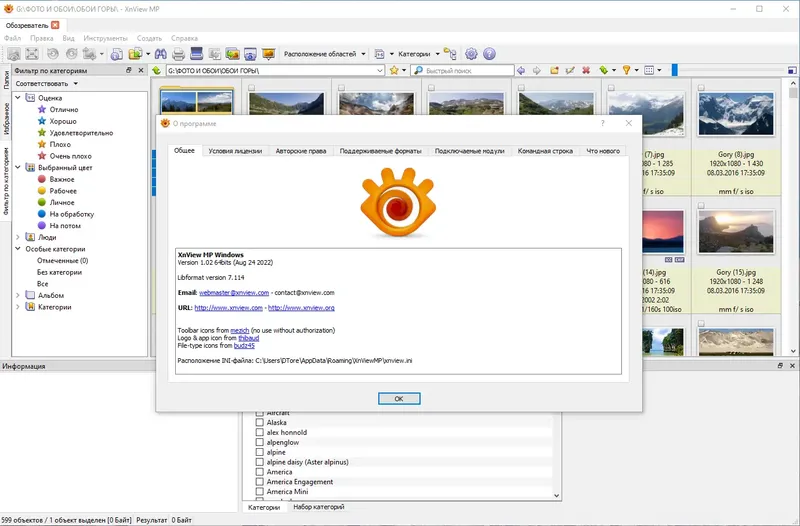
Task: Open the Командная строка tab
Action: pyautogui.click(x=545, y=151)
